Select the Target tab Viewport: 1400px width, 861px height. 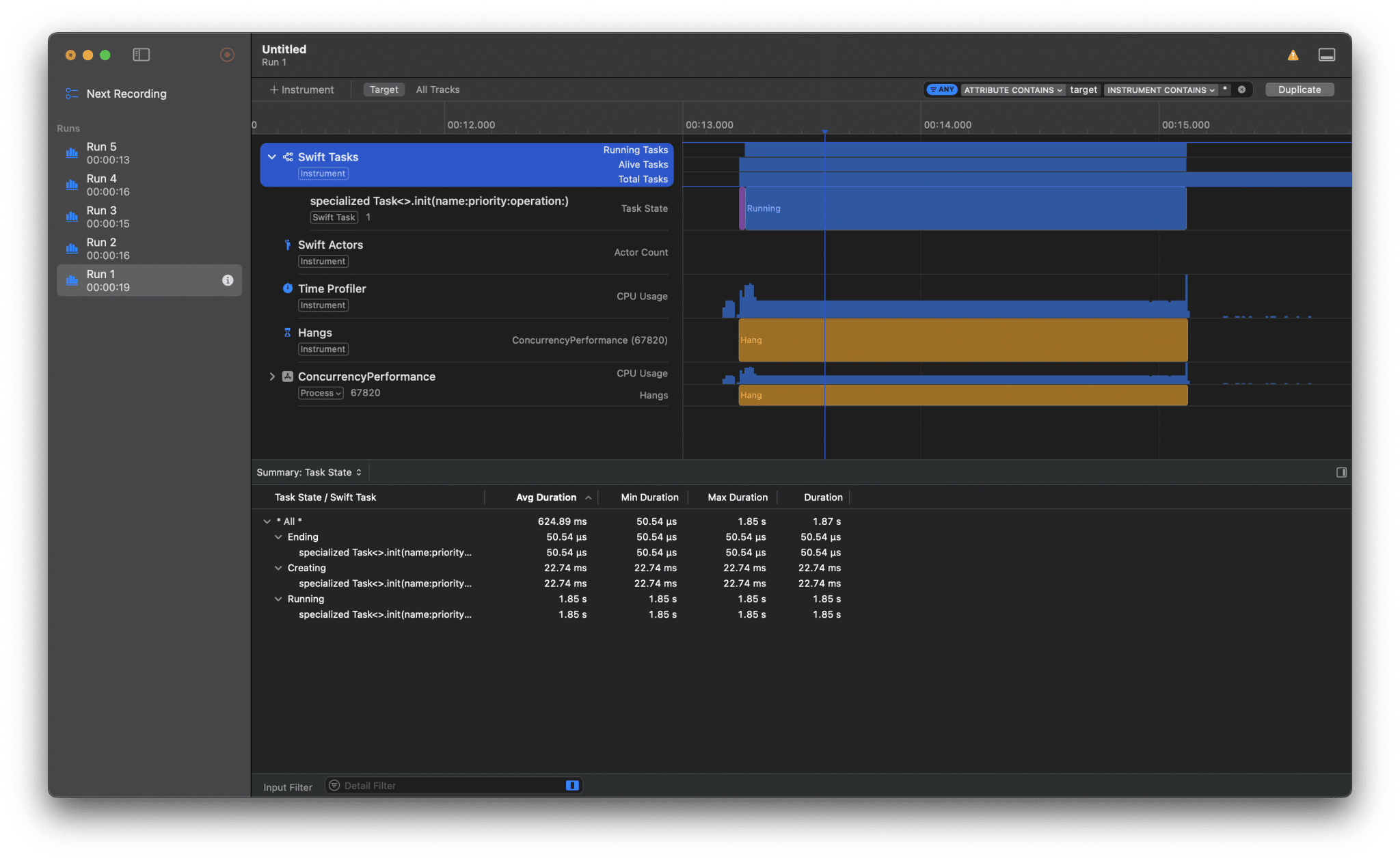(x=383, y=90)
